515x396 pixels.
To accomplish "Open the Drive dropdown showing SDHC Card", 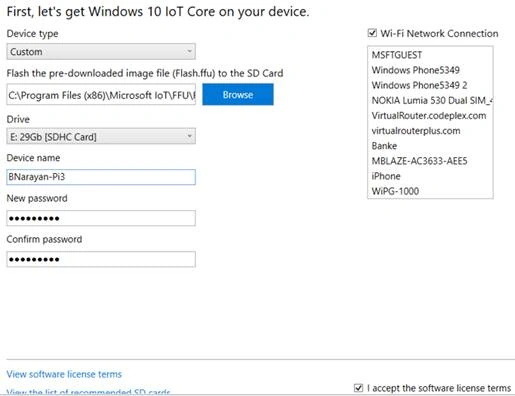I will tap(101, 136).
